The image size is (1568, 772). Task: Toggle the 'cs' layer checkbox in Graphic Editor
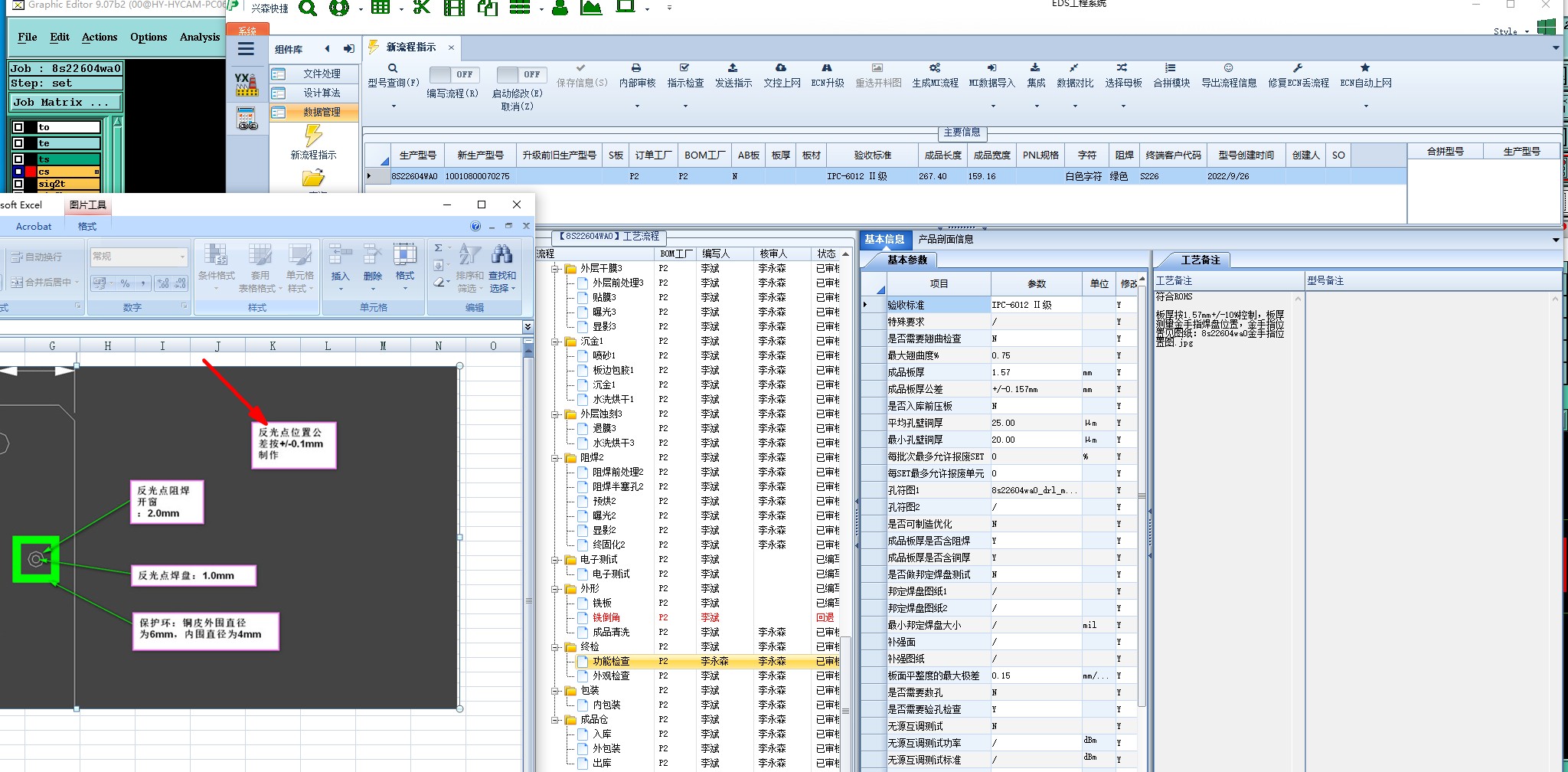(x=18, y=172)
